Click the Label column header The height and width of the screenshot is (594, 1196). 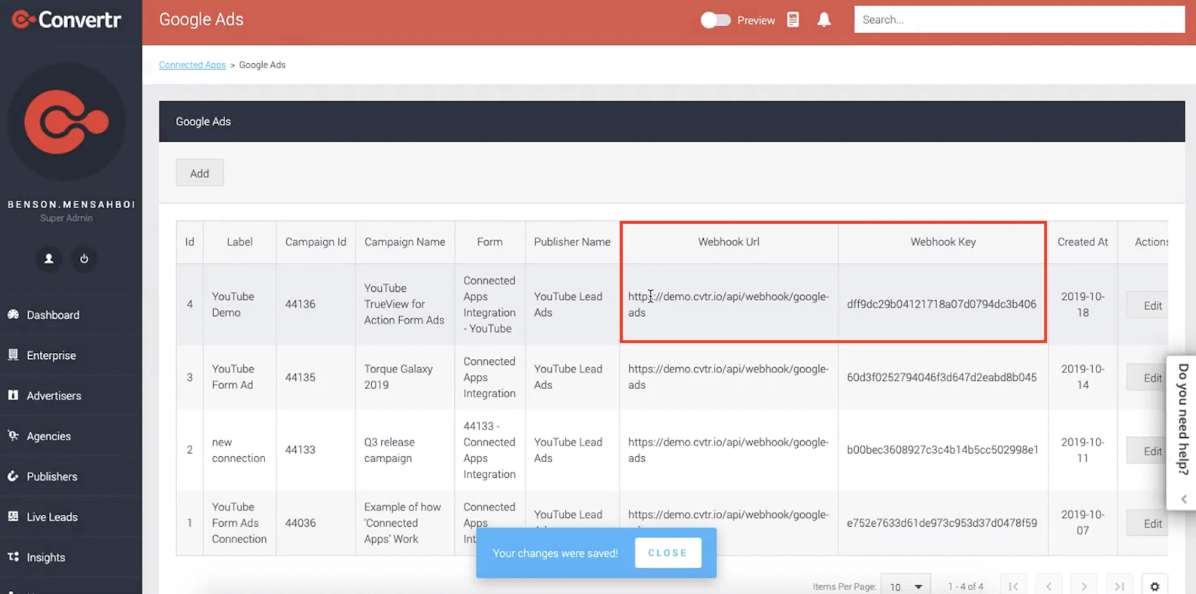(x=240, y=242)
